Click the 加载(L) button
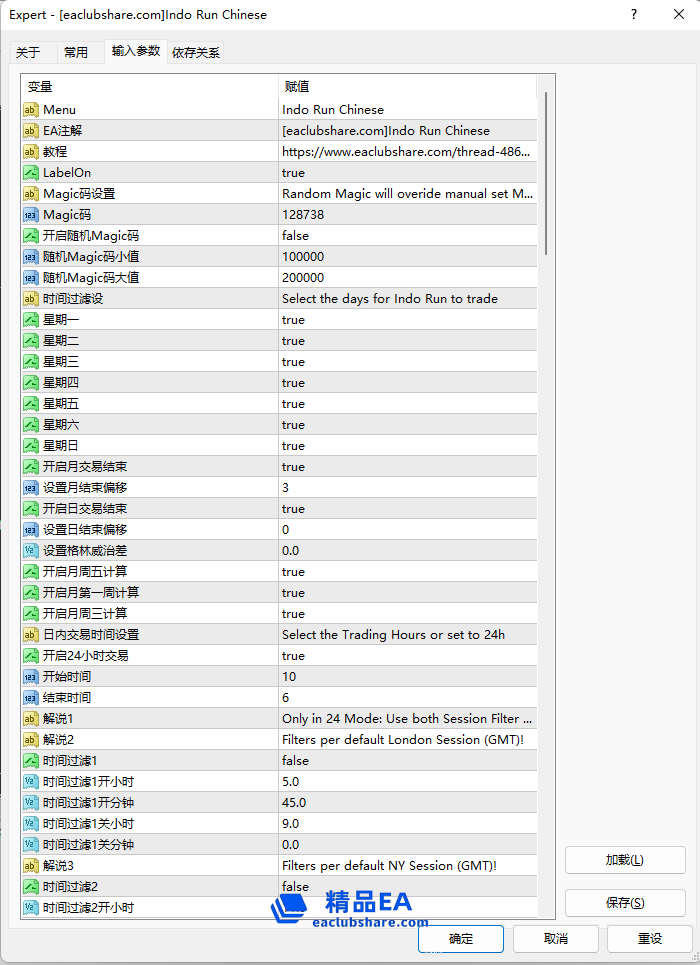This screenshot has height=965, width=700. tap(625, 860)
